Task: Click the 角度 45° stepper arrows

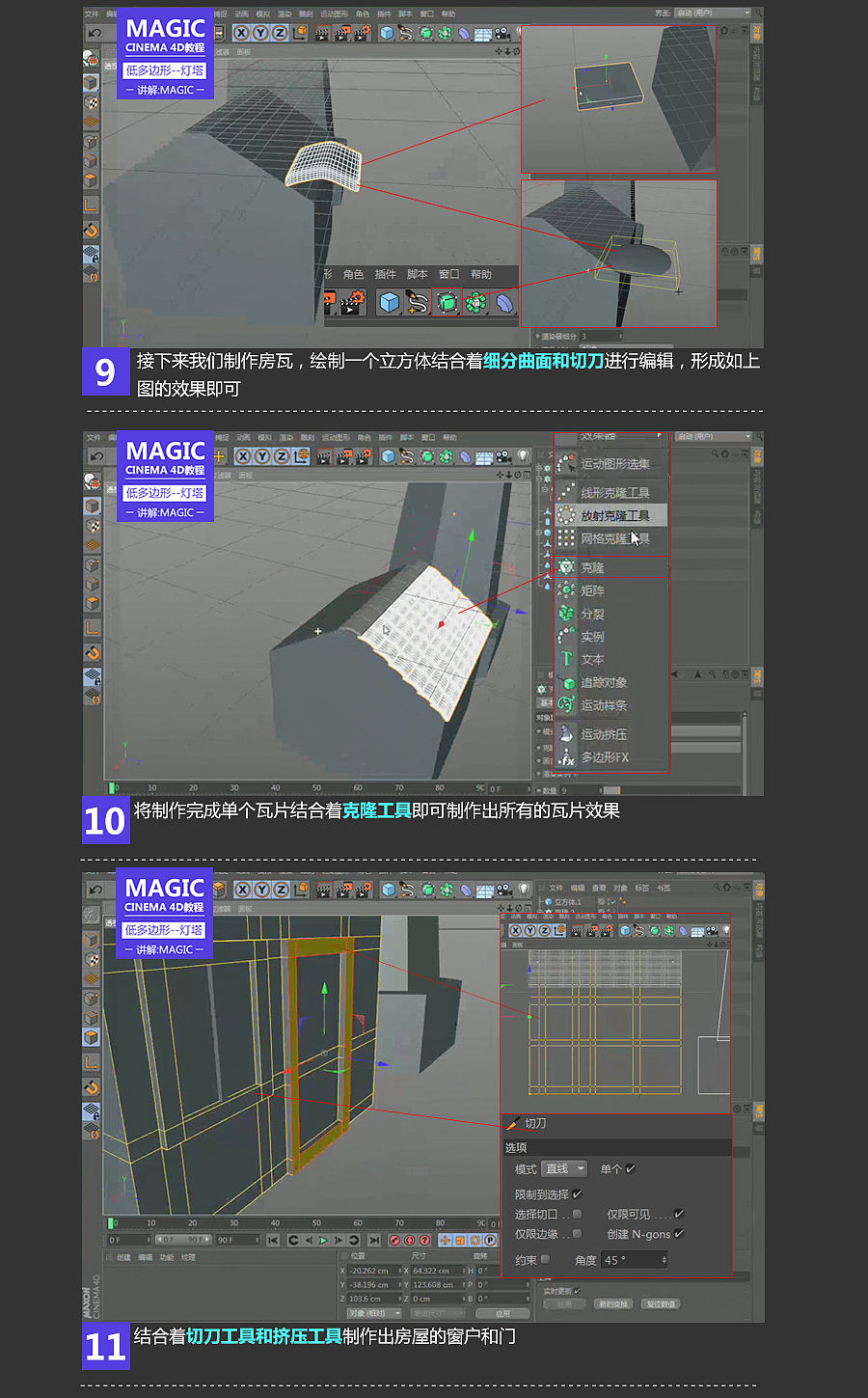Action: 664,1260
